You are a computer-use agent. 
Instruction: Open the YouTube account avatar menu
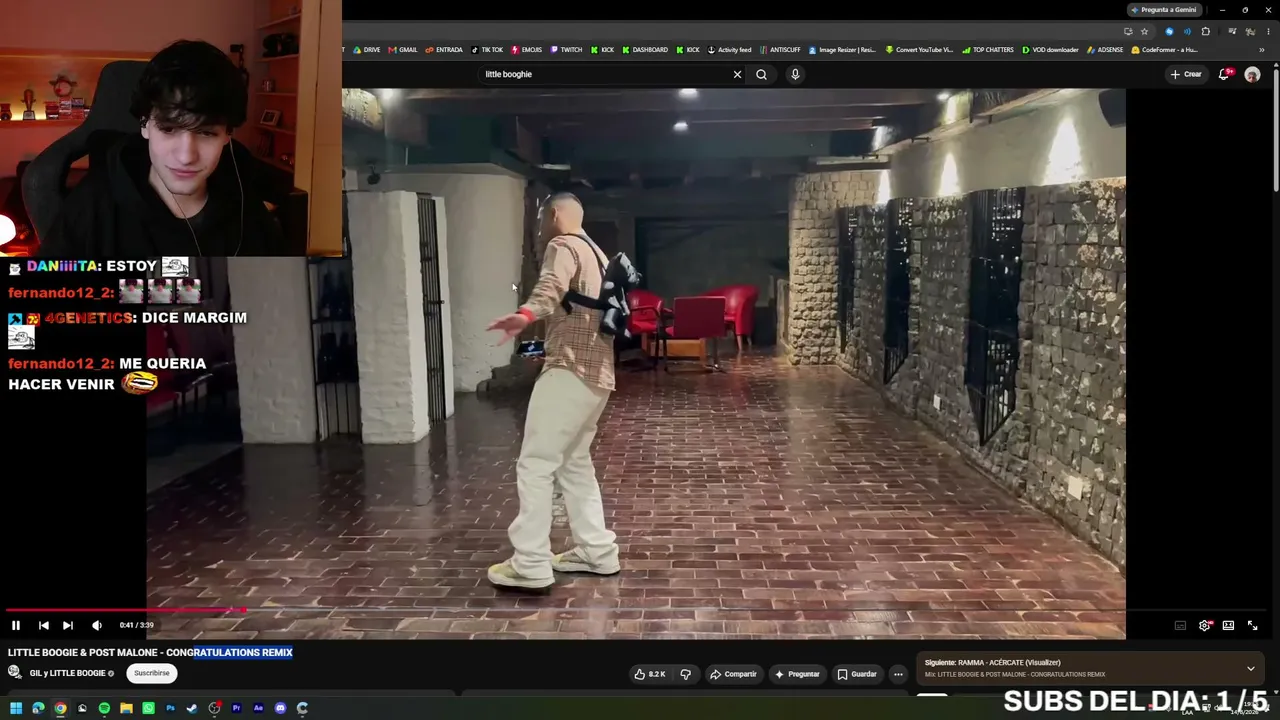(1252, 74)
